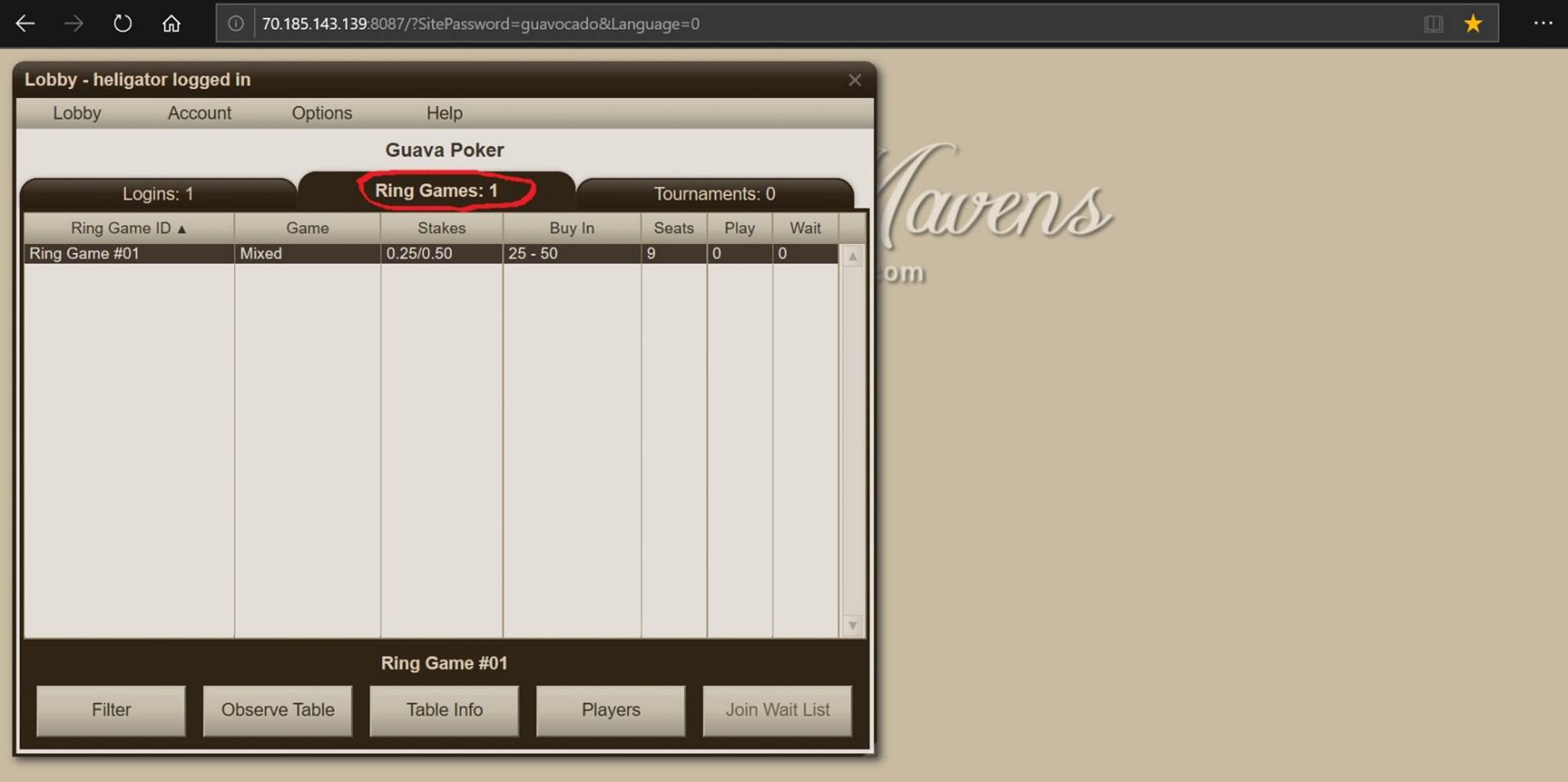Open the Help menu
The image size is (1568, 782).
pyautogui.click(x=443, y=113)
